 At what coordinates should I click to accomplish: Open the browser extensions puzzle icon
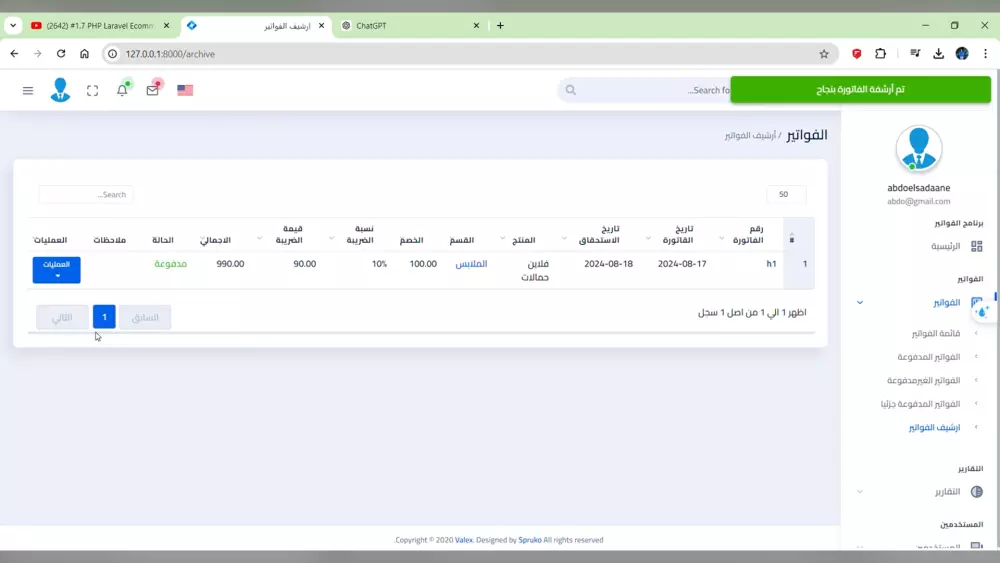pos(881,54)
